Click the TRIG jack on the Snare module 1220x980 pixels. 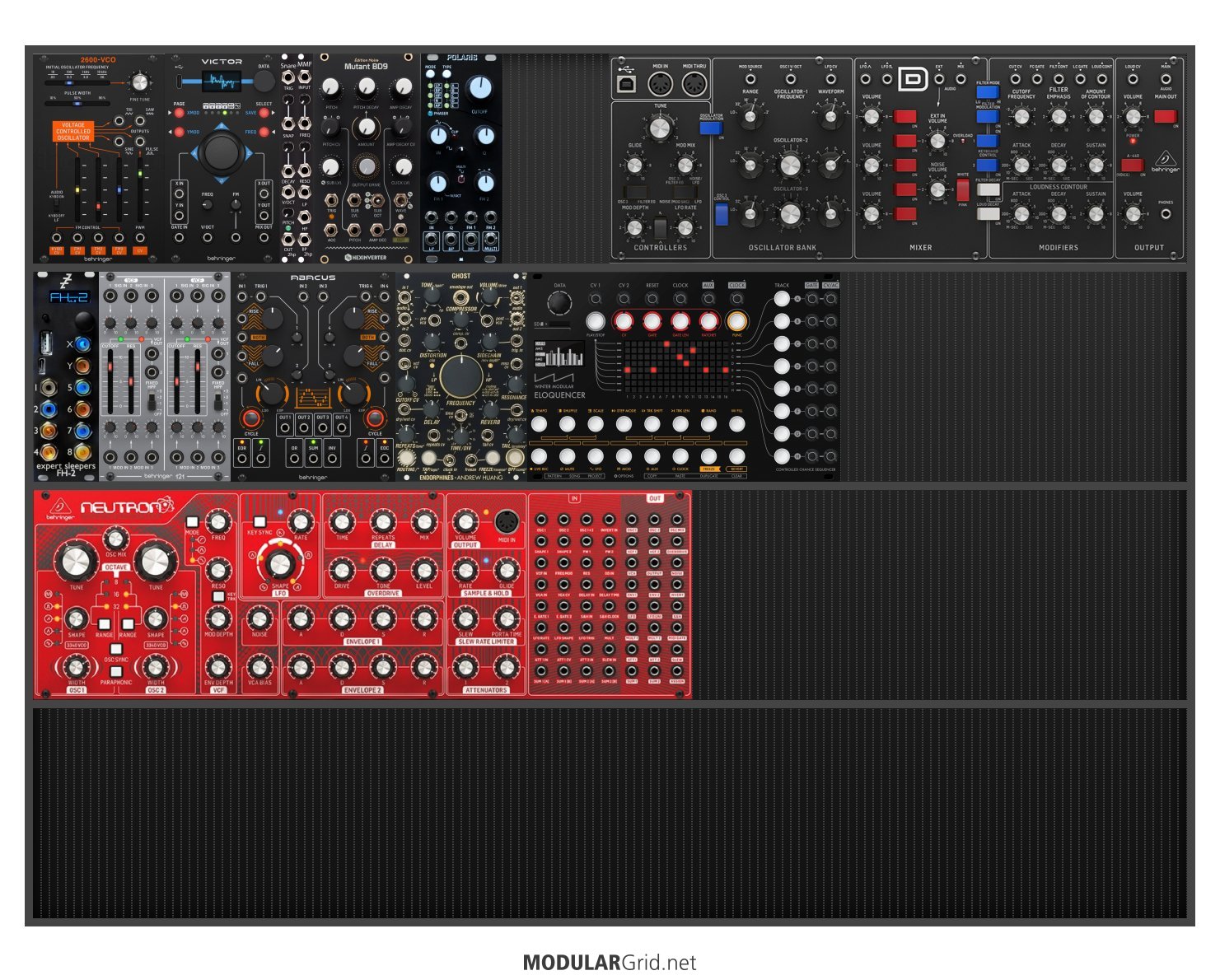point(288,77)
